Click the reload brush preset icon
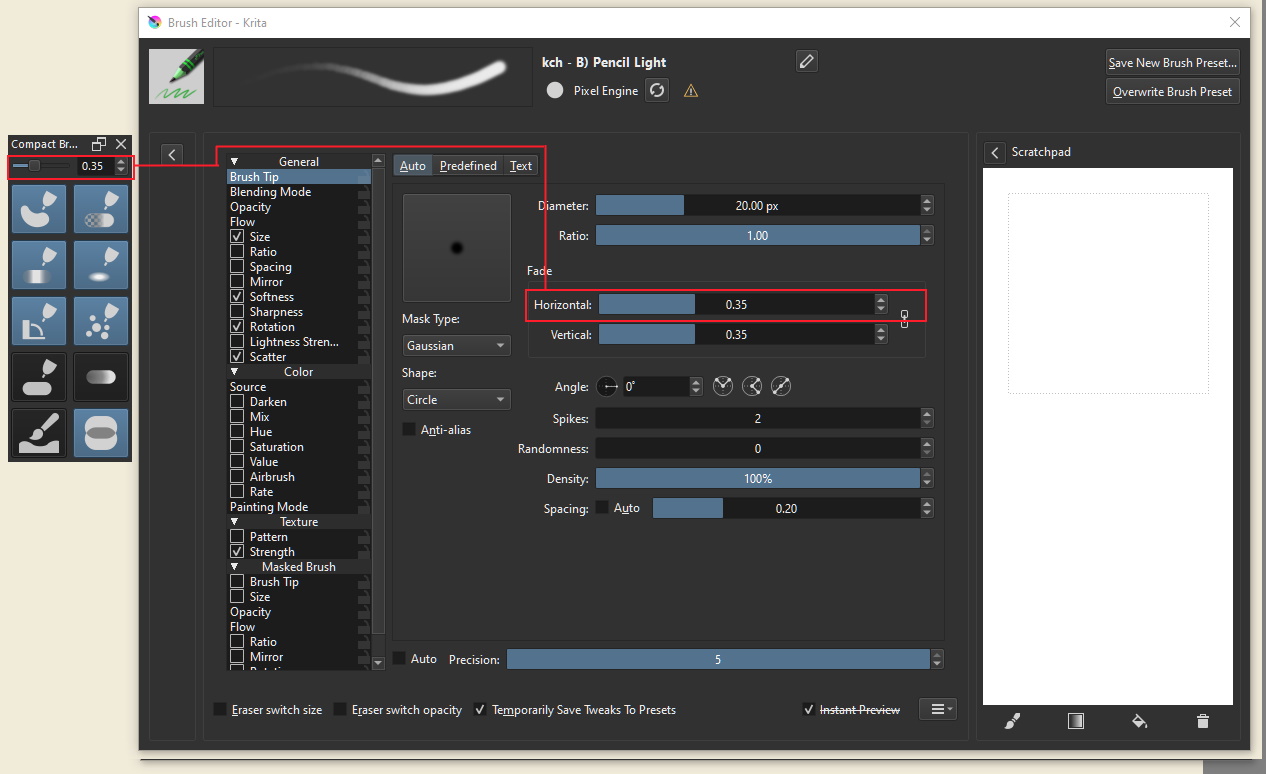The width and height of the screenshot is (1266, 774). [657, 90]
